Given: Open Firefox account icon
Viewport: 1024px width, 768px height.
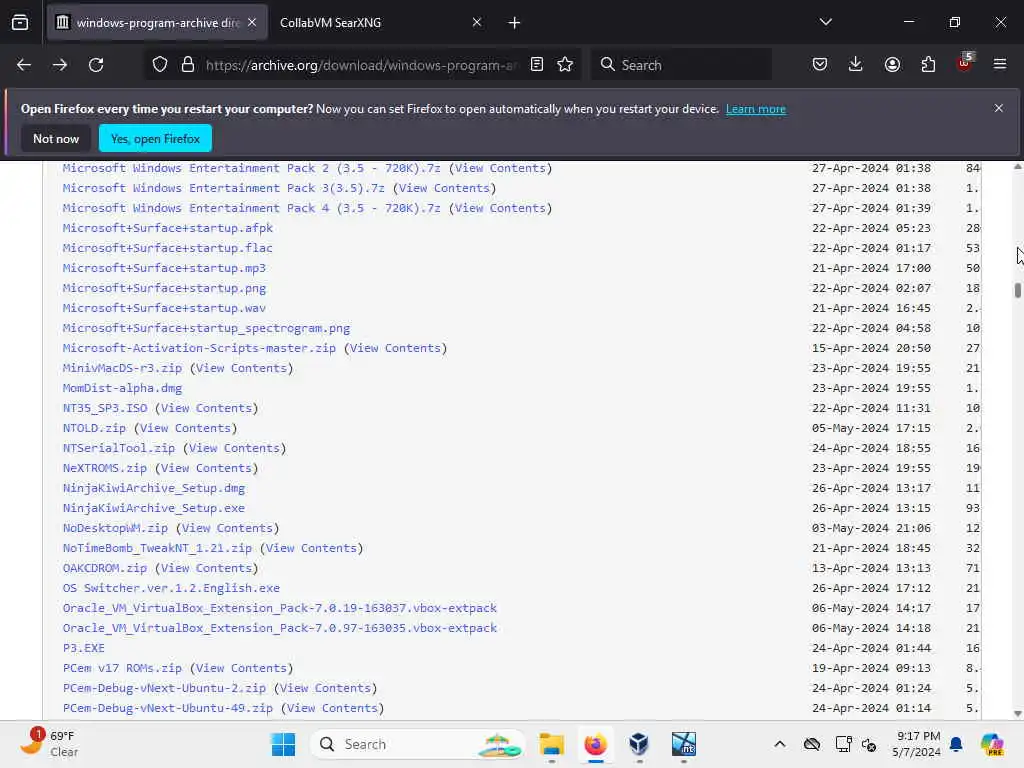Looking at the screenshot, I should click(x=892, y=65).
